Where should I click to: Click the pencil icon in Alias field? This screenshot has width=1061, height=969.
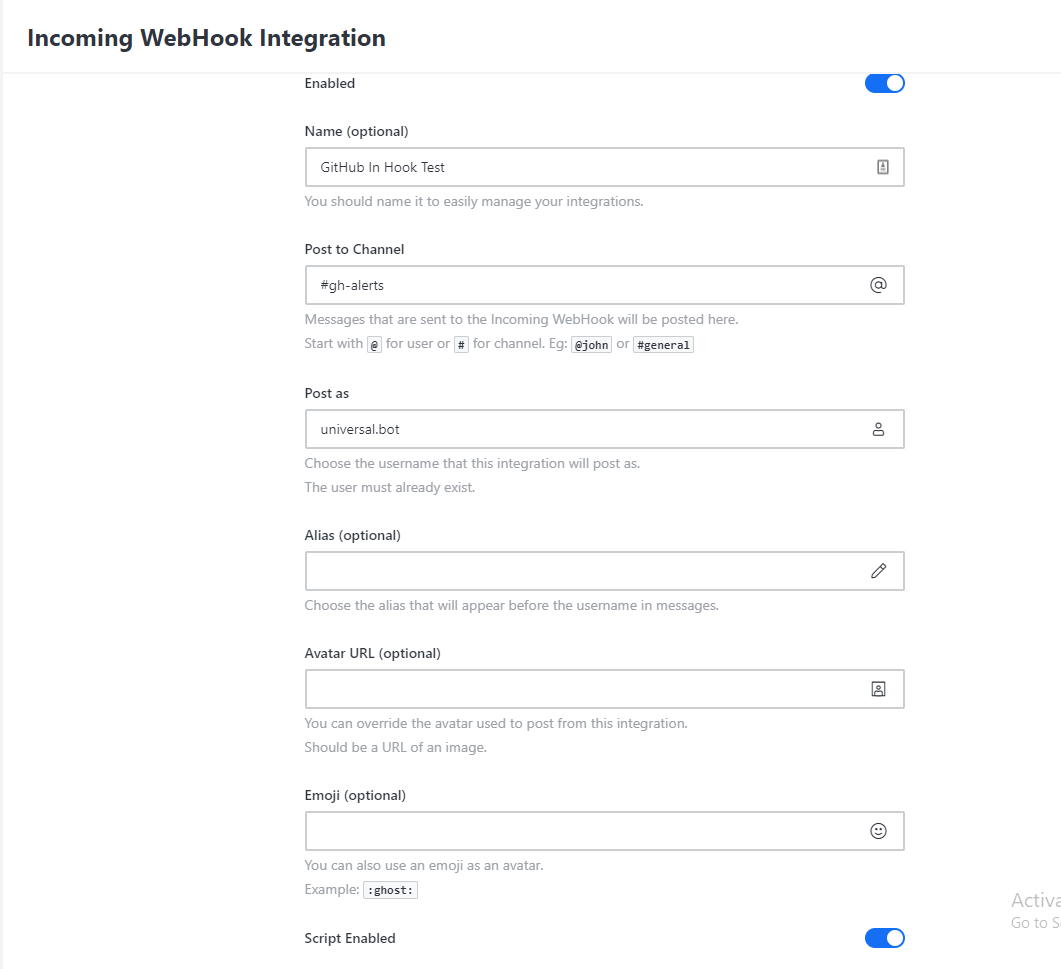click(878, 571)
